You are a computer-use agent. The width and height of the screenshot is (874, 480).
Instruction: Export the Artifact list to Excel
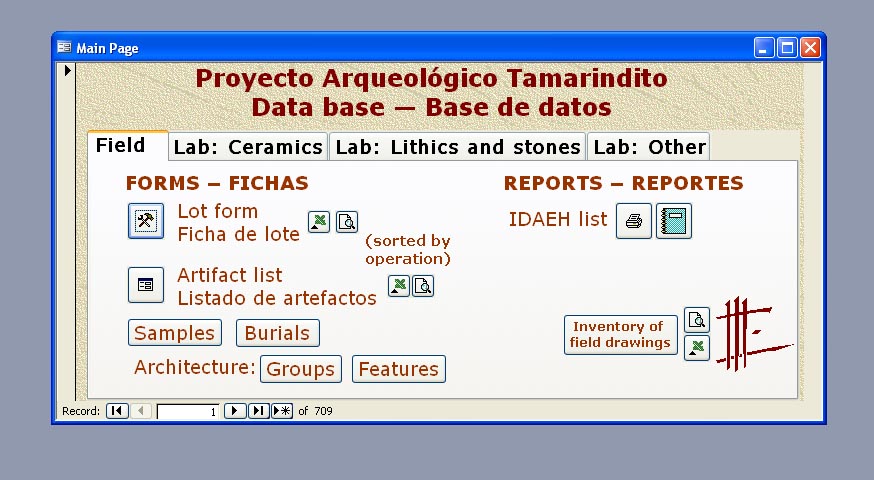398,287
